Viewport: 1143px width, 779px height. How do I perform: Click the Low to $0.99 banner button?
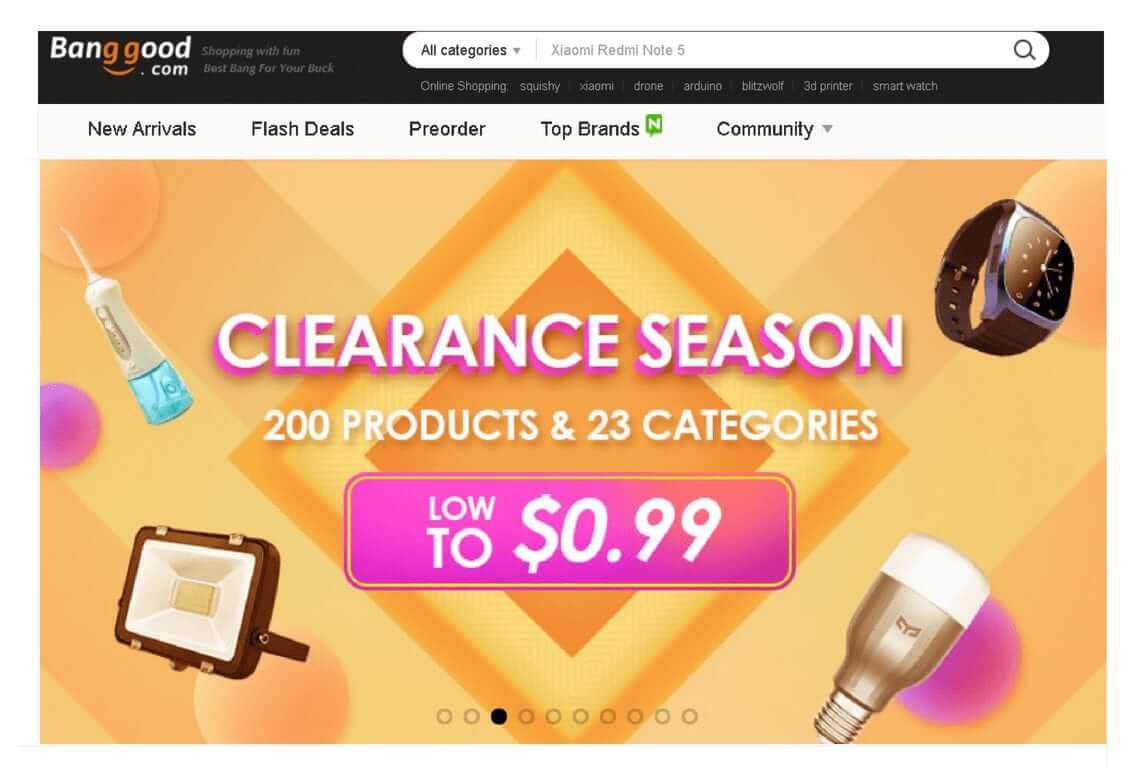pyautogui.click(x=569, y=531)
